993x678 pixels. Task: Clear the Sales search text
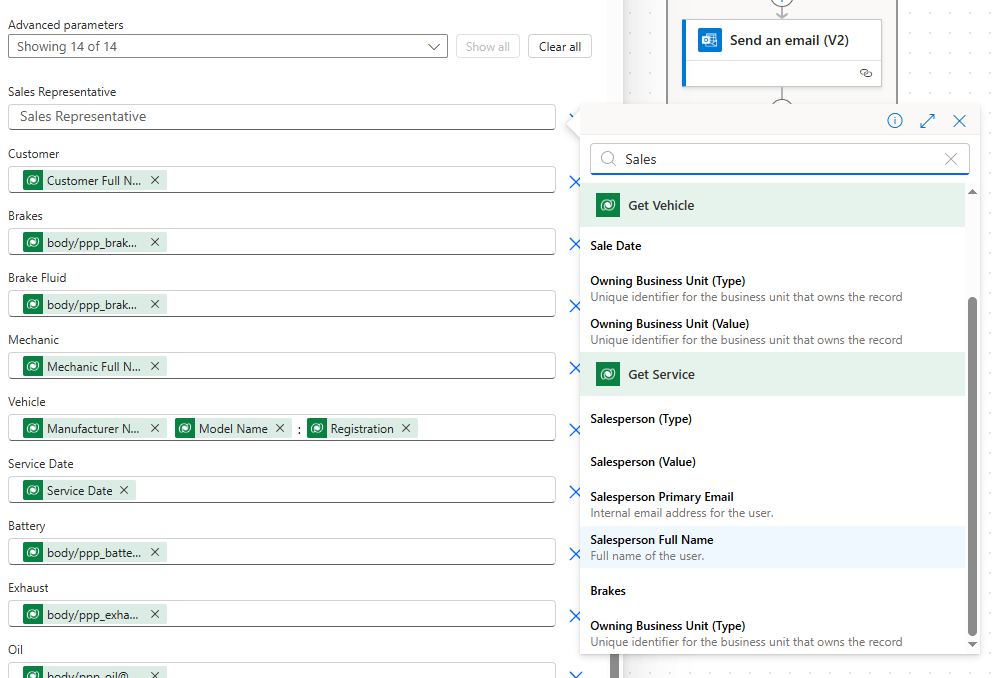(950, 159)
